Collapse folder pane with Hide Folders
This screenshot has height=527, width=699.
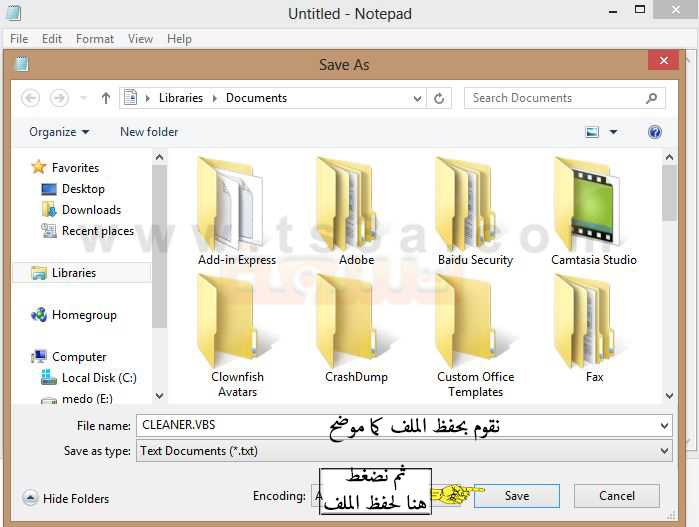[66, 498]
